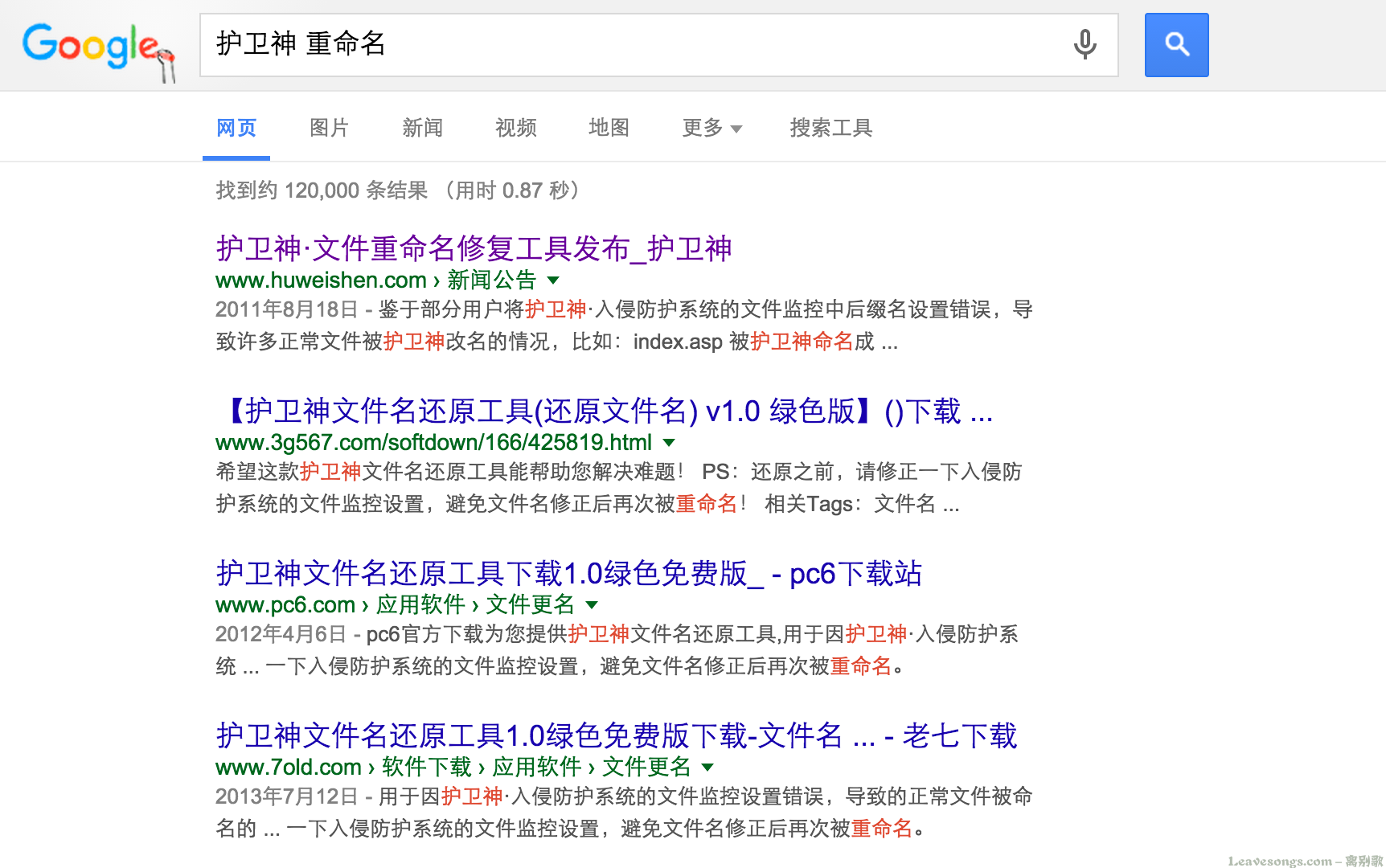Click the 2013年7月12日 snippet date
Viewport: 1386px width, 868px height.
click(286, 796)
